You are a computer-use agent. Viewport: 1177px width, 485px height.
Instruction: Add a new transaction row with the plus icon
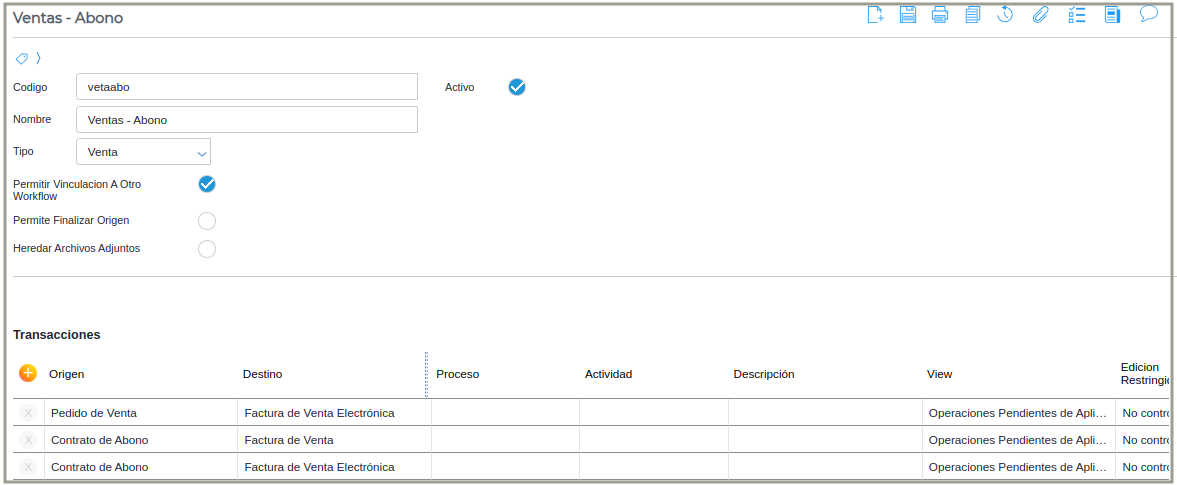pyautogui.click(x=28, y=373)
